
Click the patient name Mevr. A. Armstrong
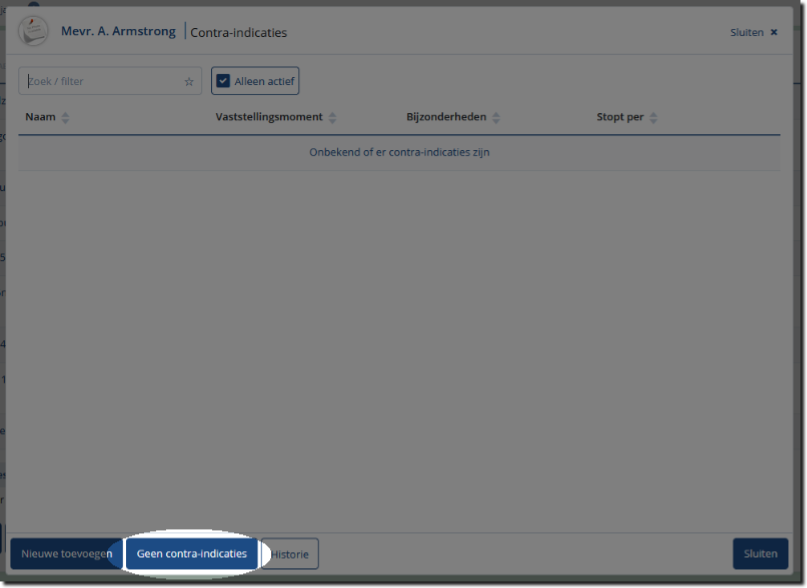(x=118, y=32)
